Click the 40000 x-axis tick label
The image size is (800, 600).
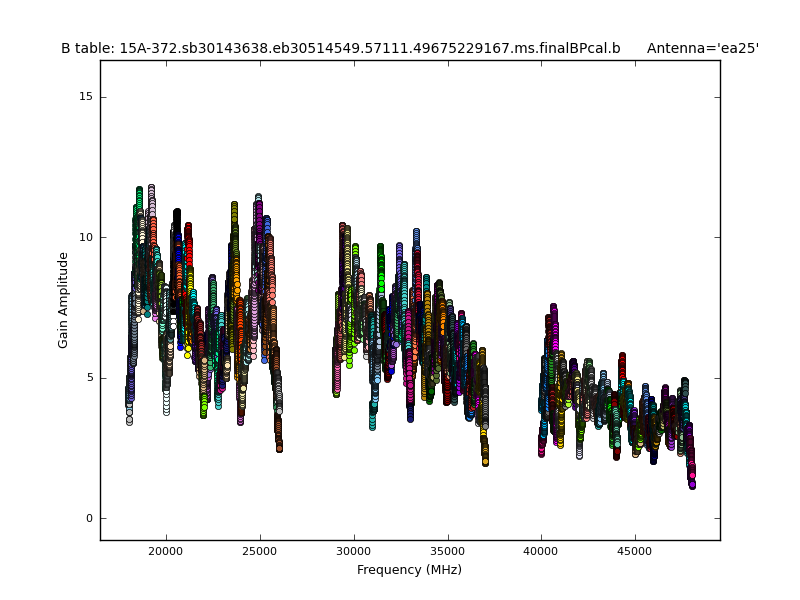pyautogui.click(x=541, y=550)
